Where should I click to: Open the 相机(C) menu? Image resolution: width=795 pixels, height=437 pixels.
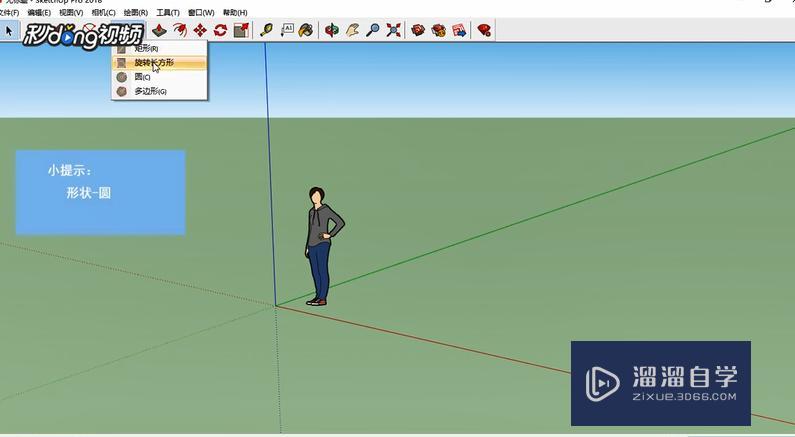[103, 12]
